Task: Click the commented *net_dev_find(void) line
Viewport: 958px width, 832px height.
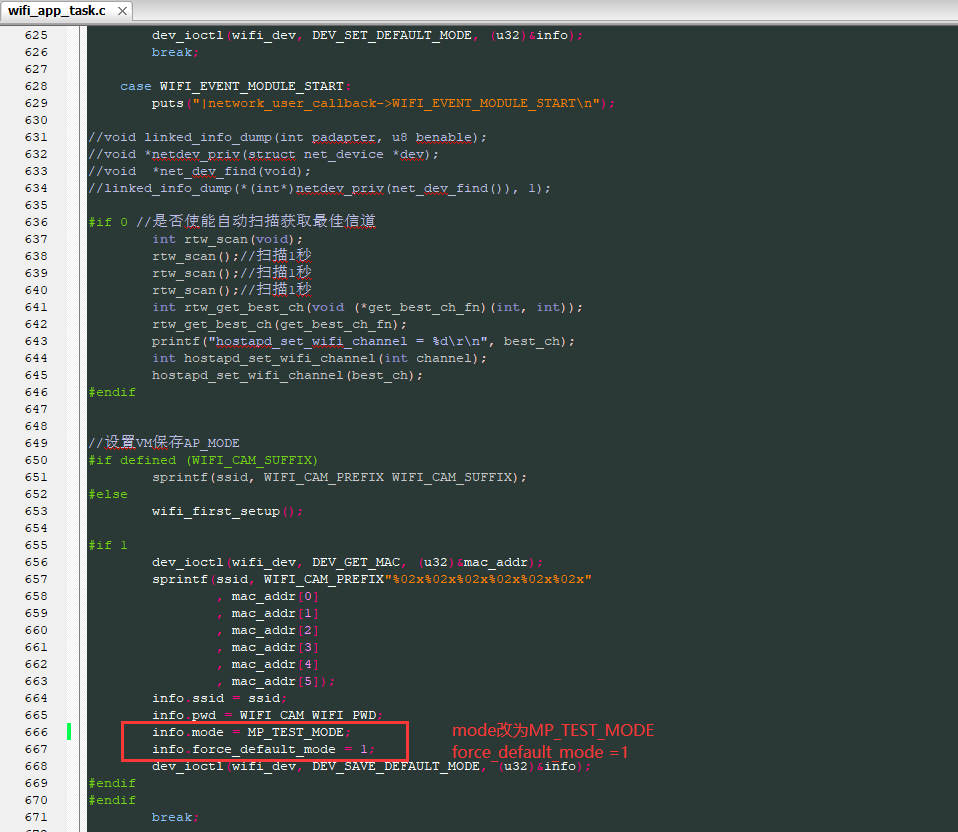Action: coord(200,172)
